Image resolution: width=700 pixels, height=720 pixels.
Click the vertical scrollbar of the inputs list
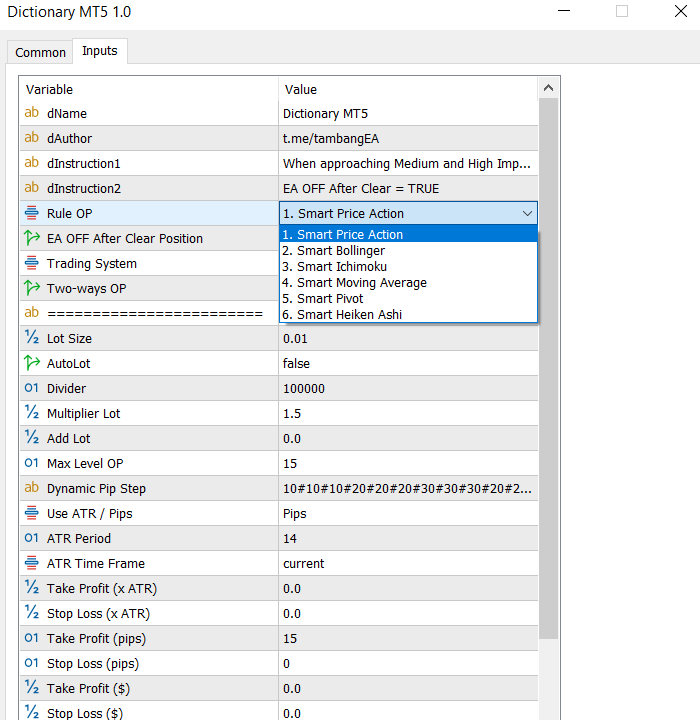[x=549, y=400]
